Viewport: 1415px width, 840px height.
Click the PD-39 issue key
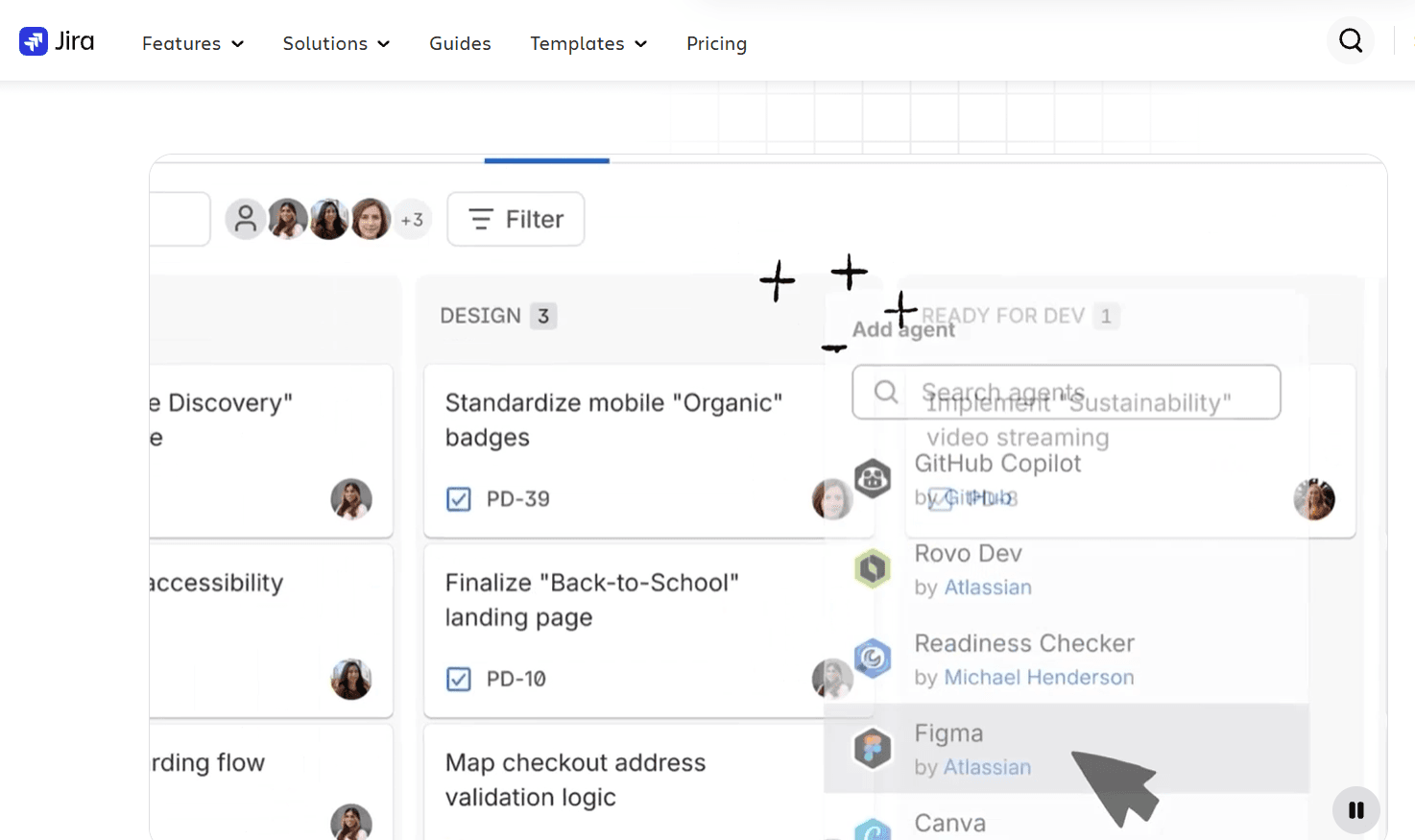(x=517, y=499)
